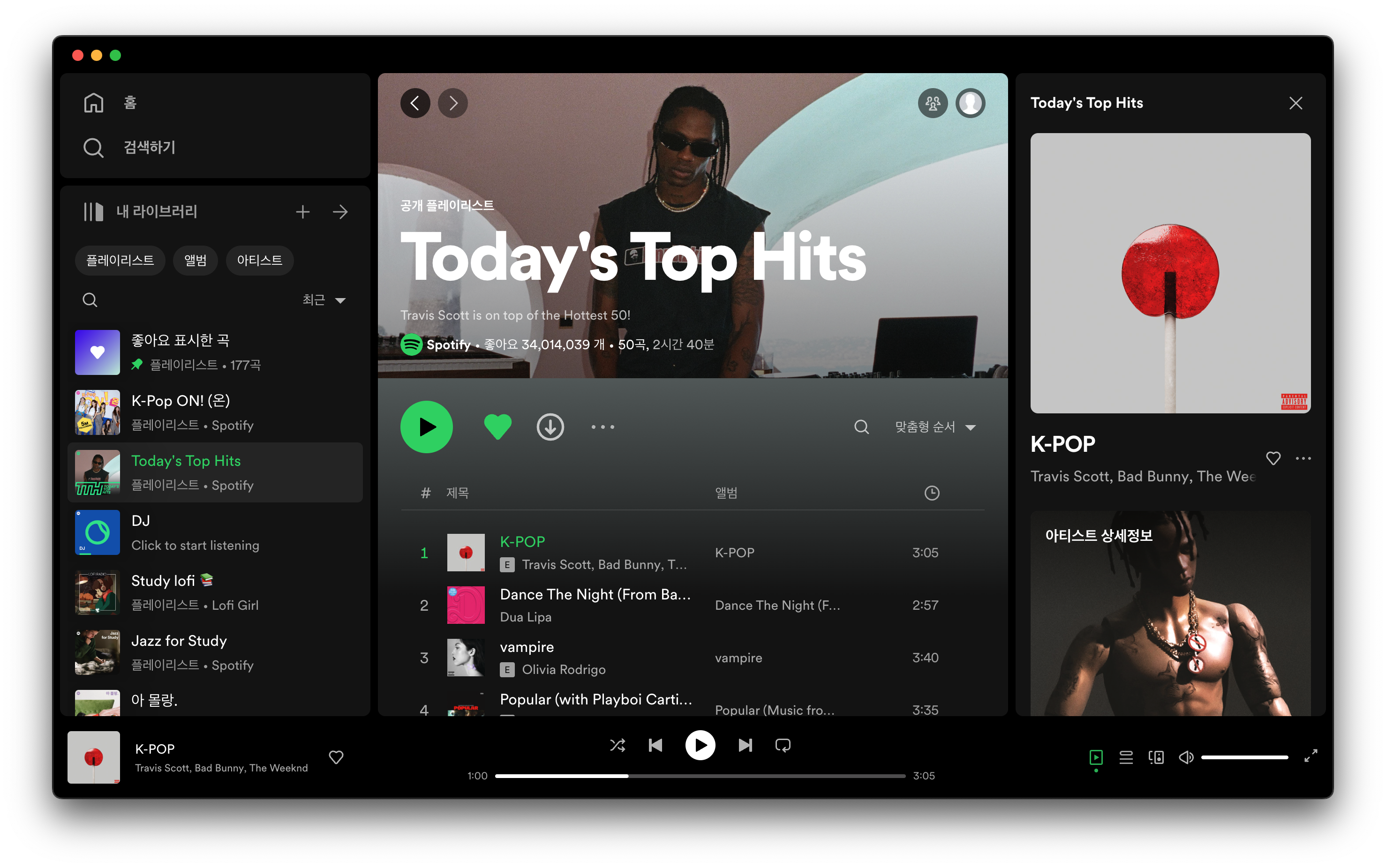The width and height of the screenshot is (1386, 868).
Task: Open the 최근 sort dropdown
Action: pos(324,299)
